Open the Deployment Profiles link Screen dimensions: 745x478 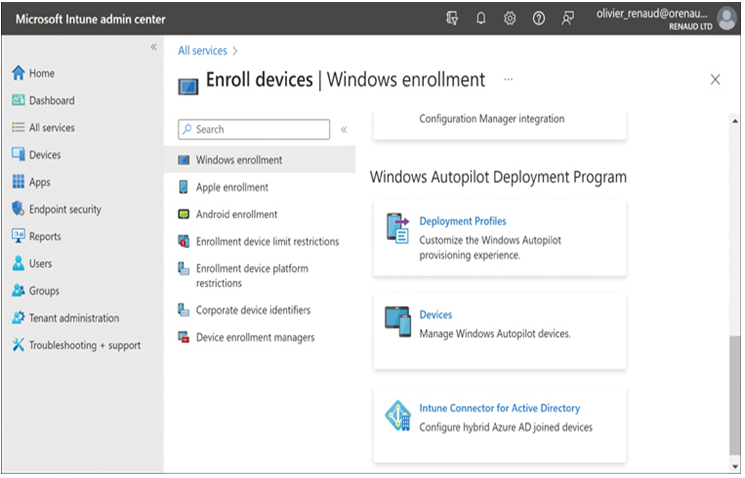click(x=464, y=222)
